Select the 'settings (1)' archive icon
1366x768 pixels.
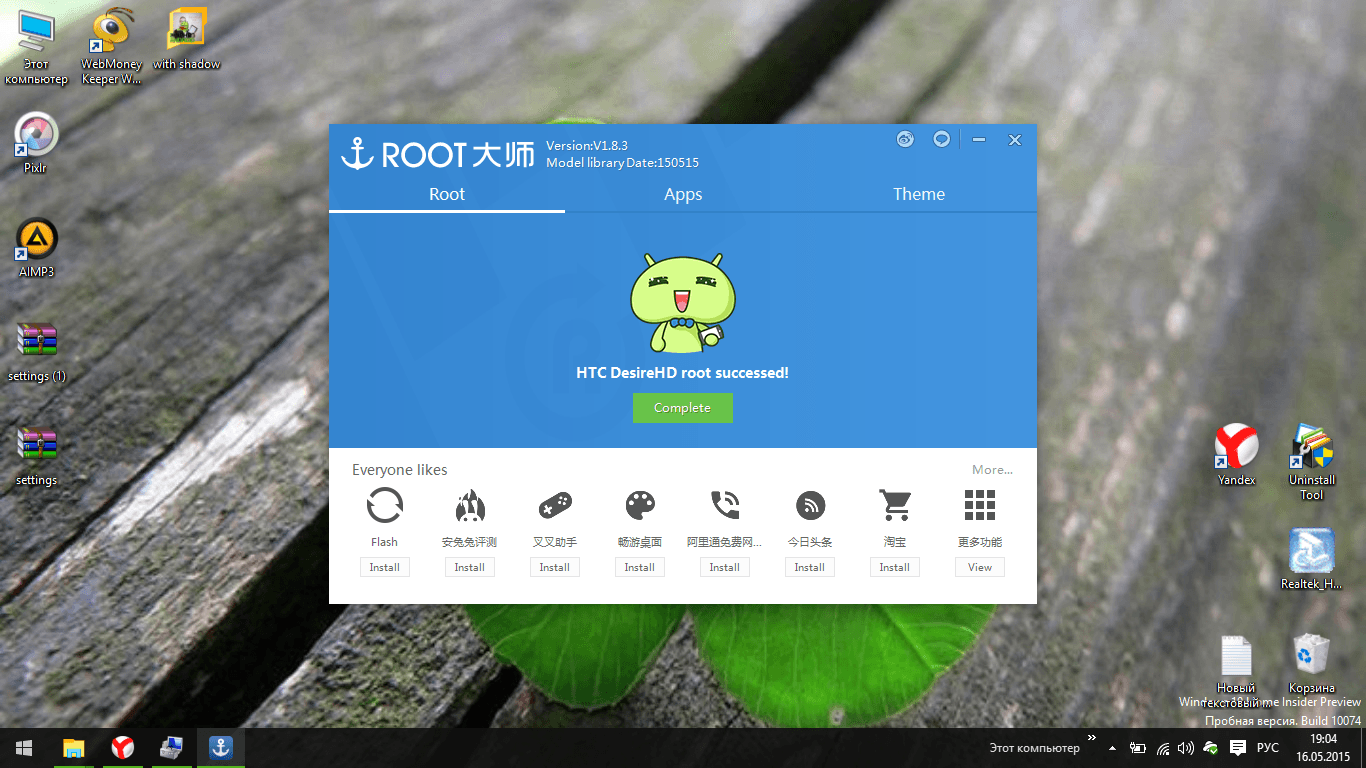click(x=37, y=352)
